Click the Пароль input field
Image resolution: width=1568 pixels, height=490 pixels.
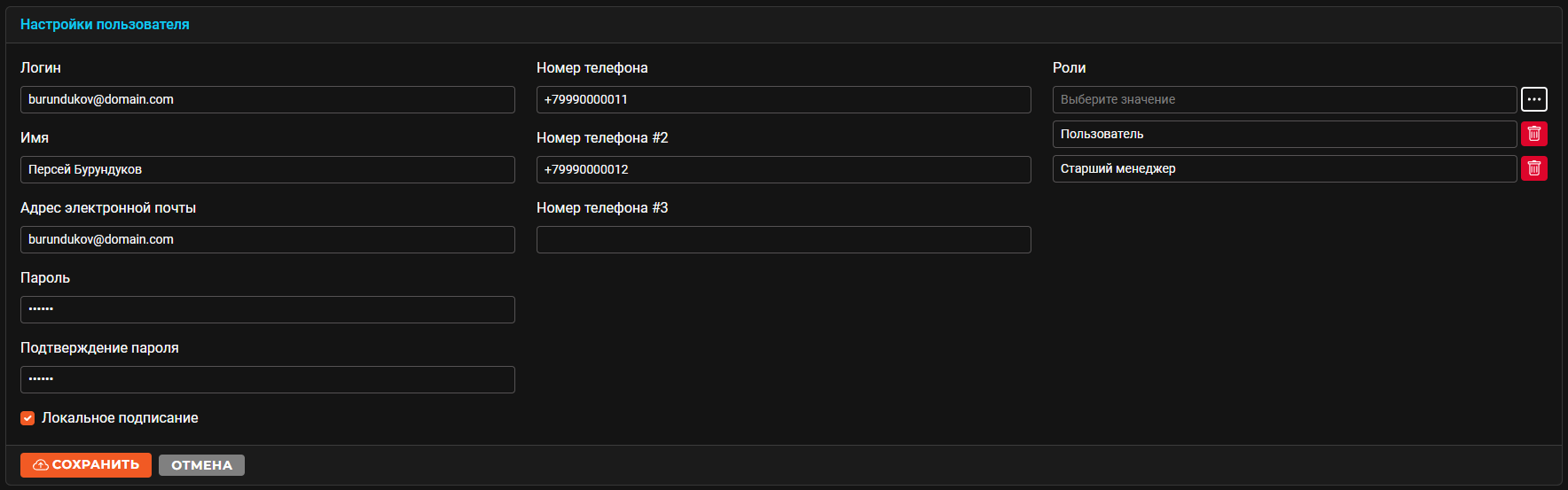pos(268,309)
